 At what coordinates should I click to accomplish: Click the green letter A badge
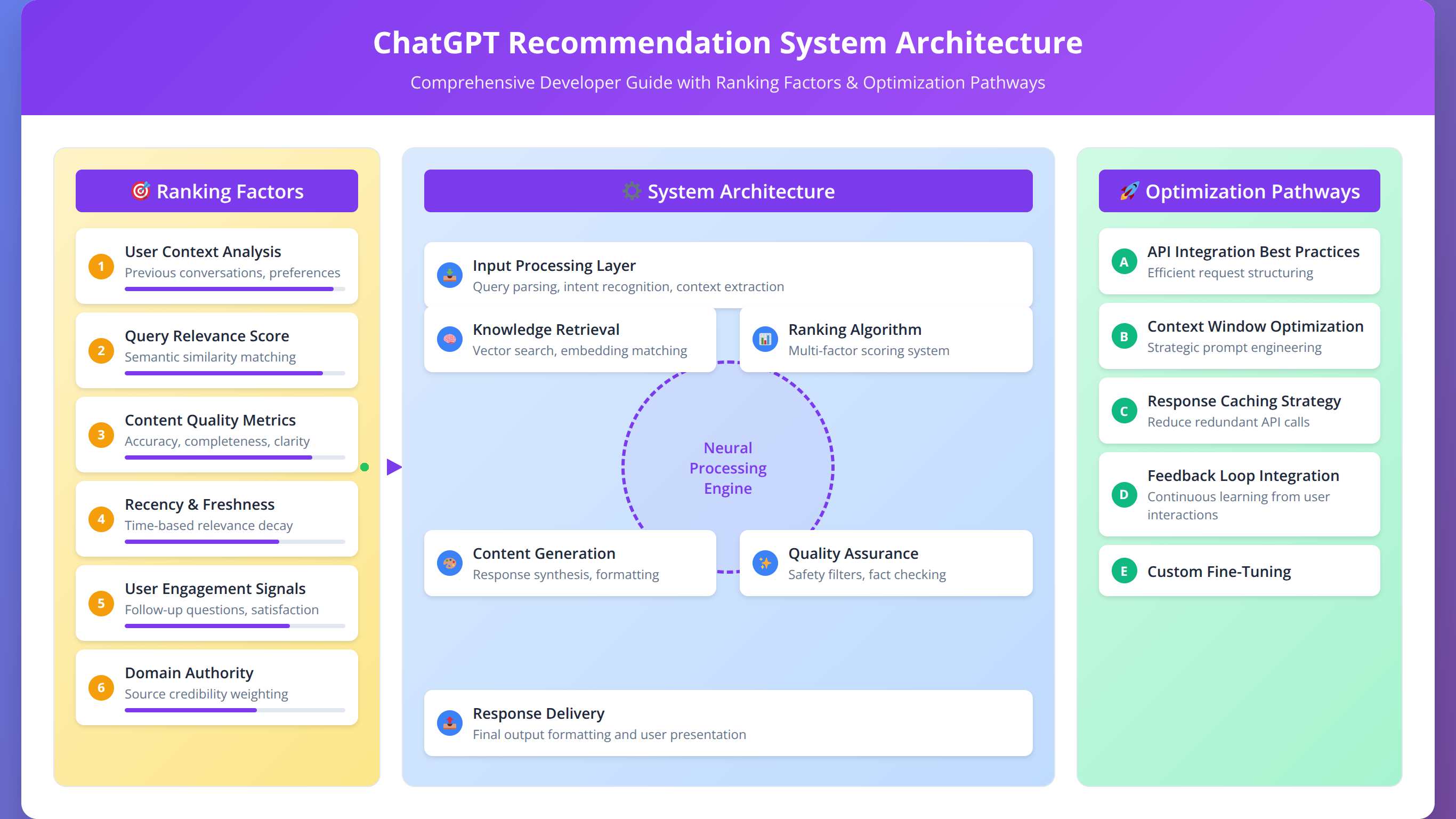(1124, 262)
